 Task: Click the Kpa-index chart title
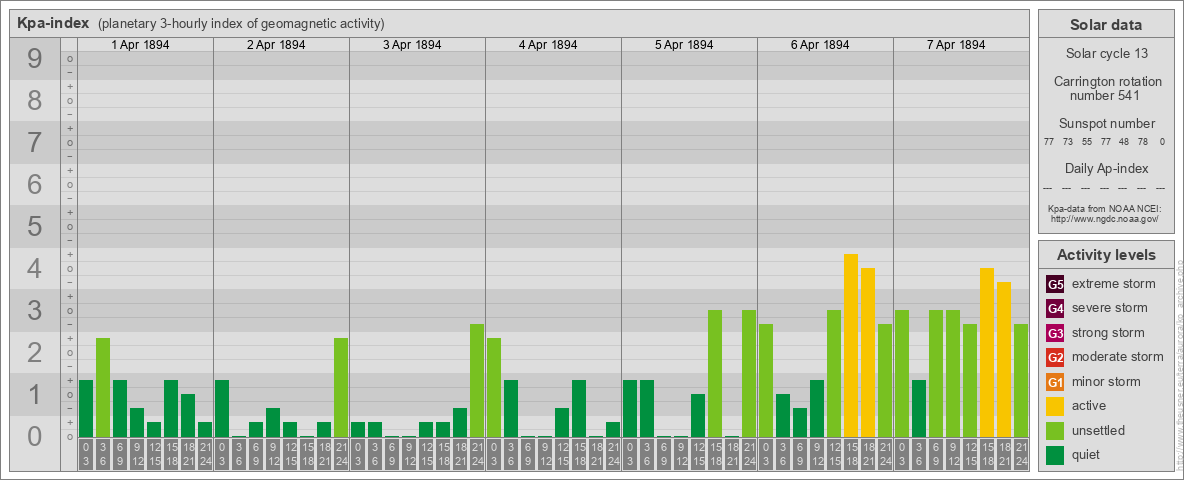tap(53, 23)
